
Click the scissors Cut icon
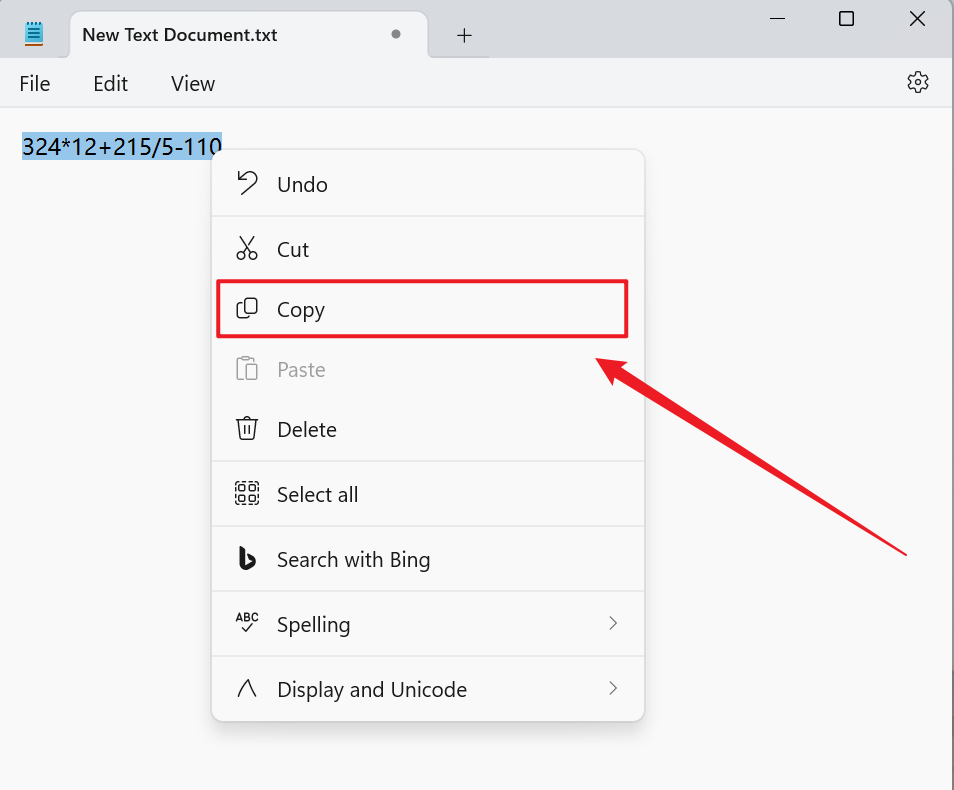[246, 249]
